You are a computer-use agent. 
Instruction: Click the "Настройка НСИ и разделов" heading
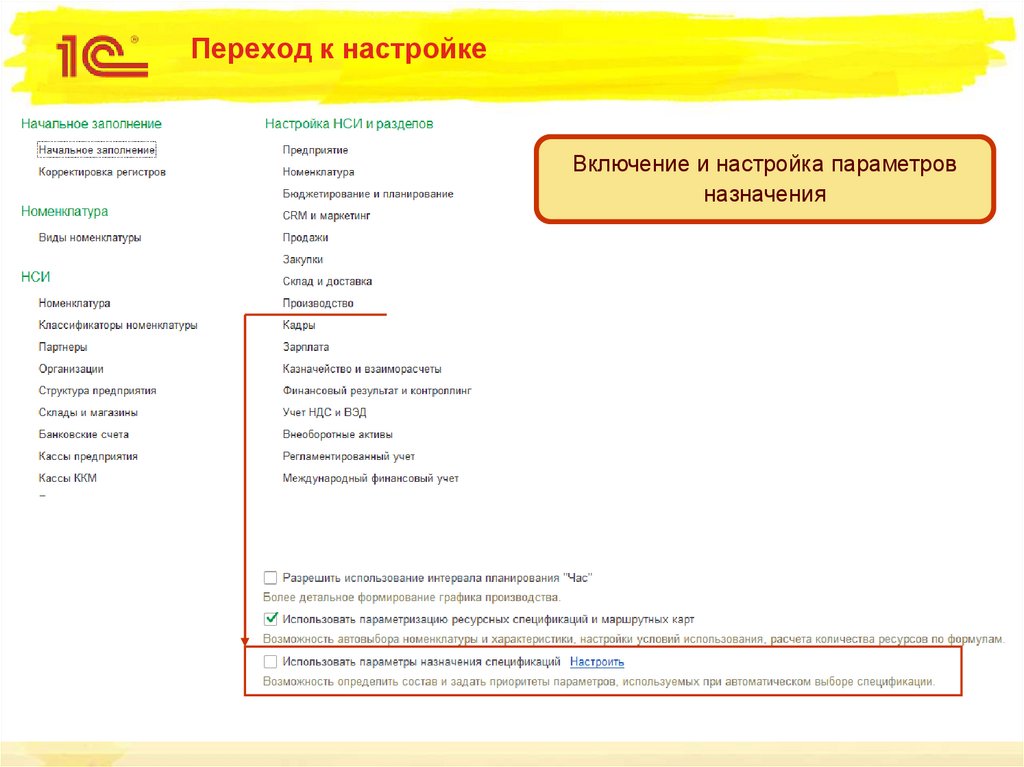(351, 123)
